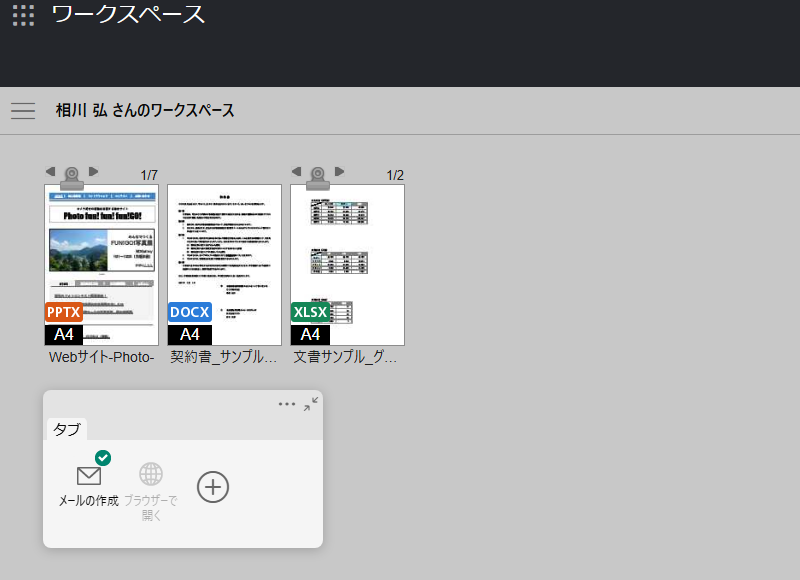The image size is (800, 580).
Task: Click the 文書サンプル_グ file name
Action: tap(345, 357)
